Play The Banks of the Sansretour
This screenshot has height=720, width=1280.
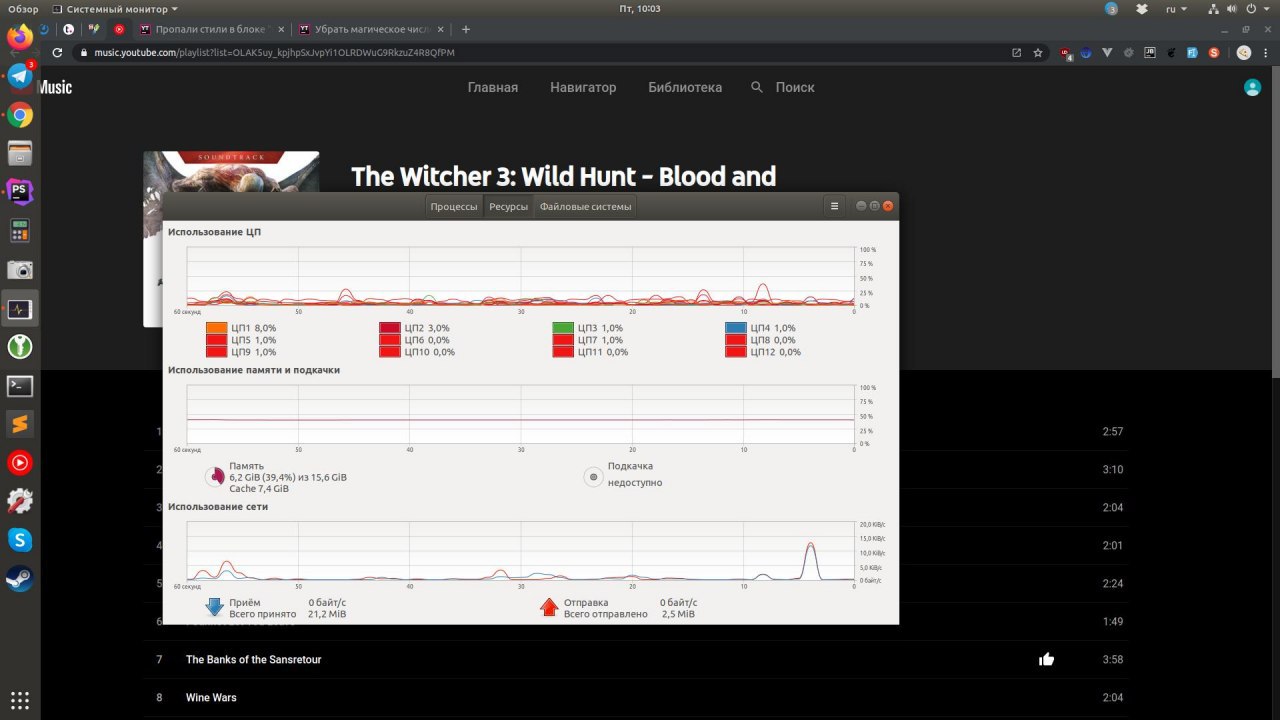253,659
